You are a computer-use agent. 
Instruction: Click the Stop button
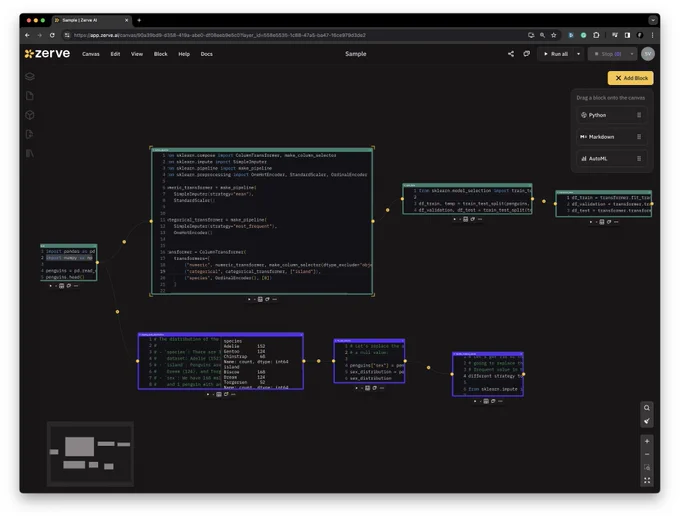(608, 54)
